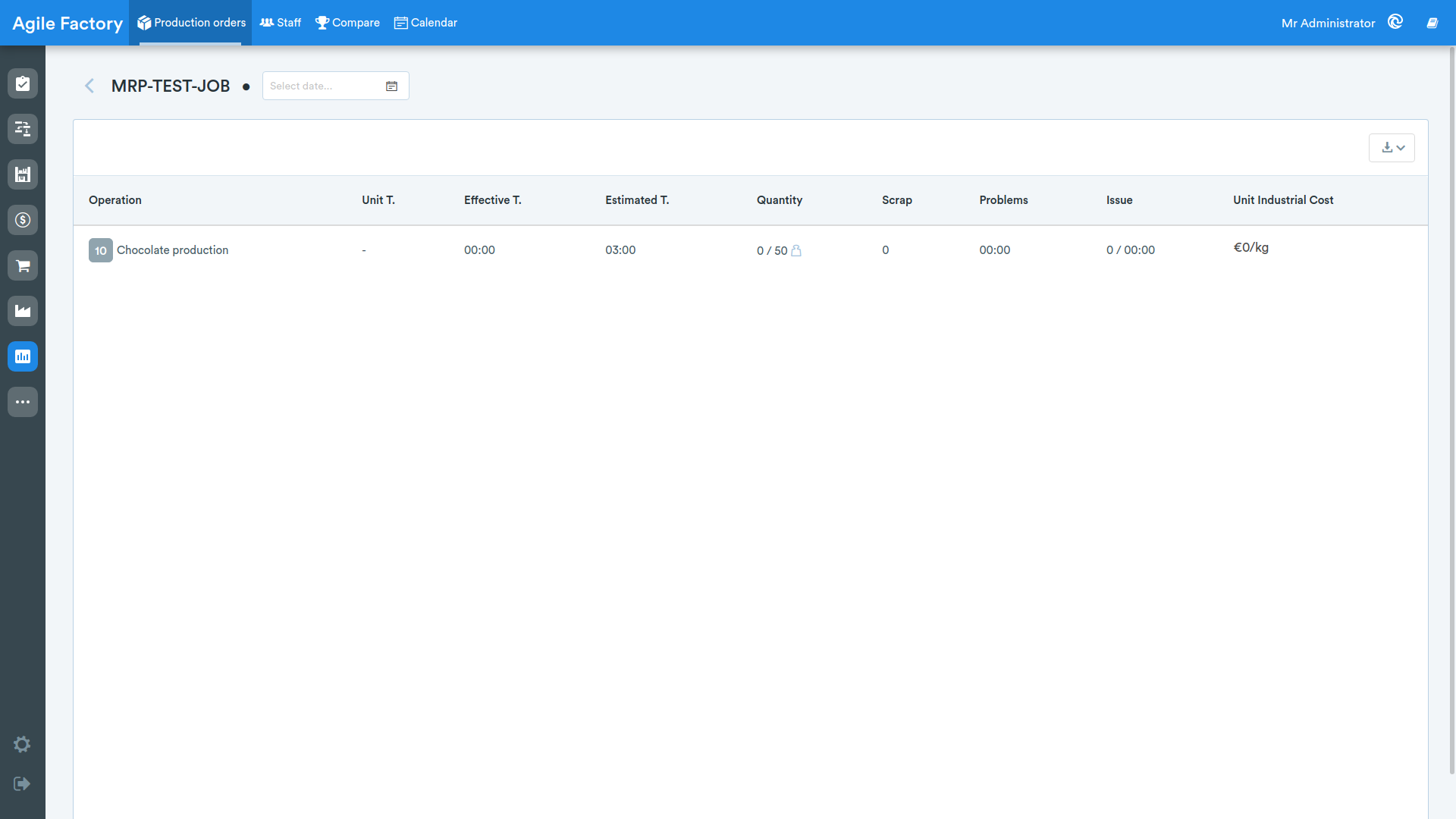Open the calendar picker icon in date field

pos(391,86)
